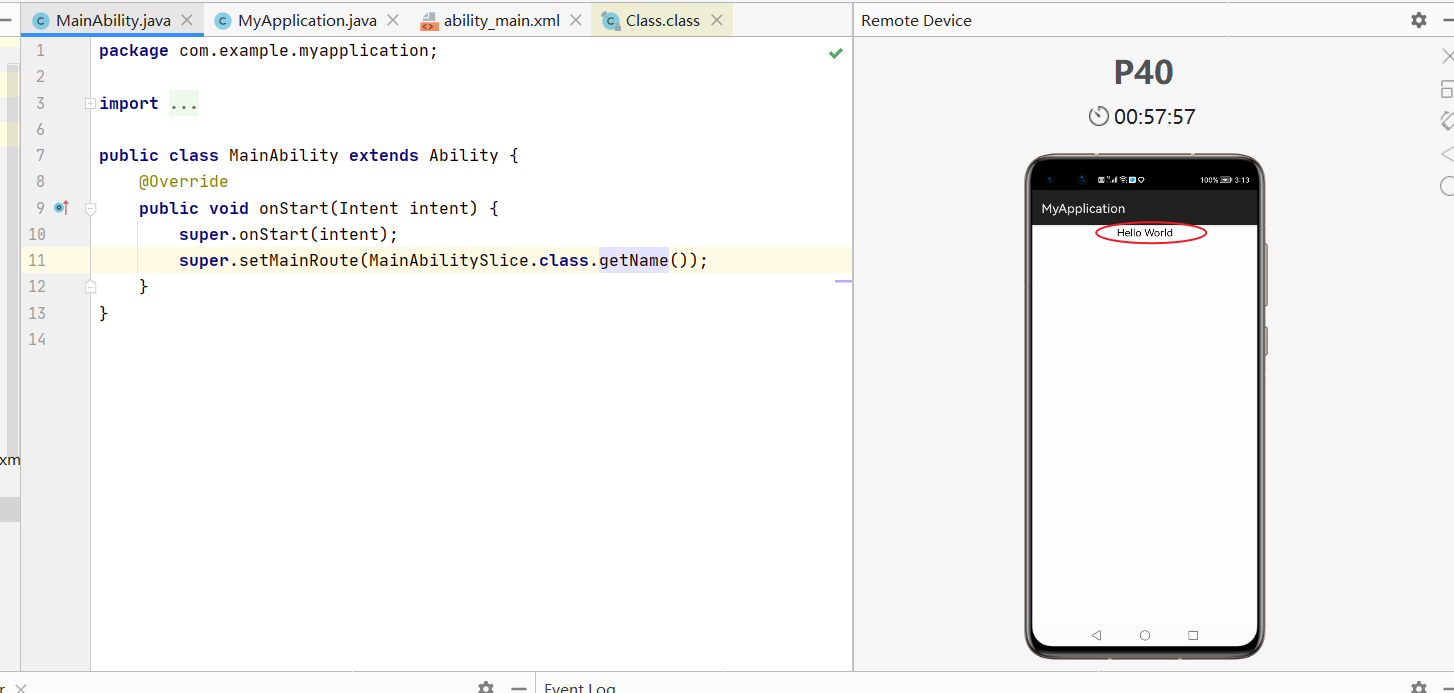The image size is (1454, 693).
Task: Click the Remote Device panel title
Action: (916, 20)
